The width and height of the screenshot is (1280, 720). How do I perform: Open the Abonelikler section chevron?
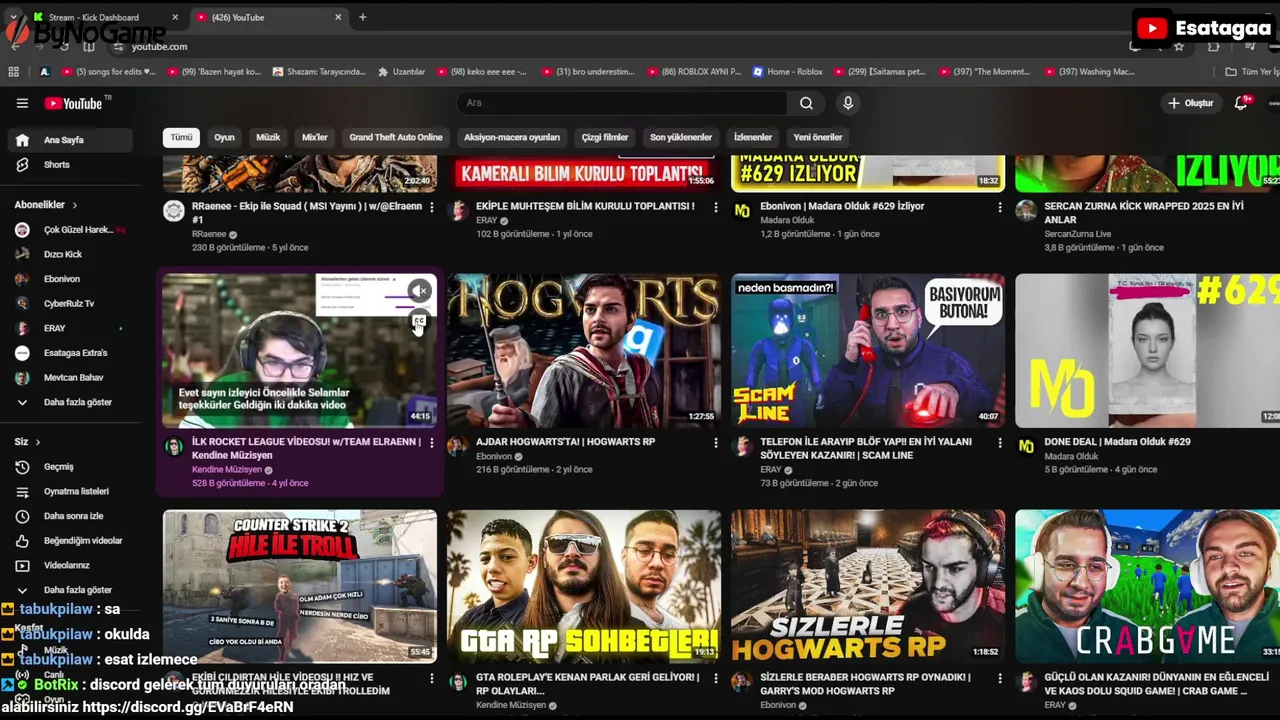pyautogui.click(x=74, y=205)
